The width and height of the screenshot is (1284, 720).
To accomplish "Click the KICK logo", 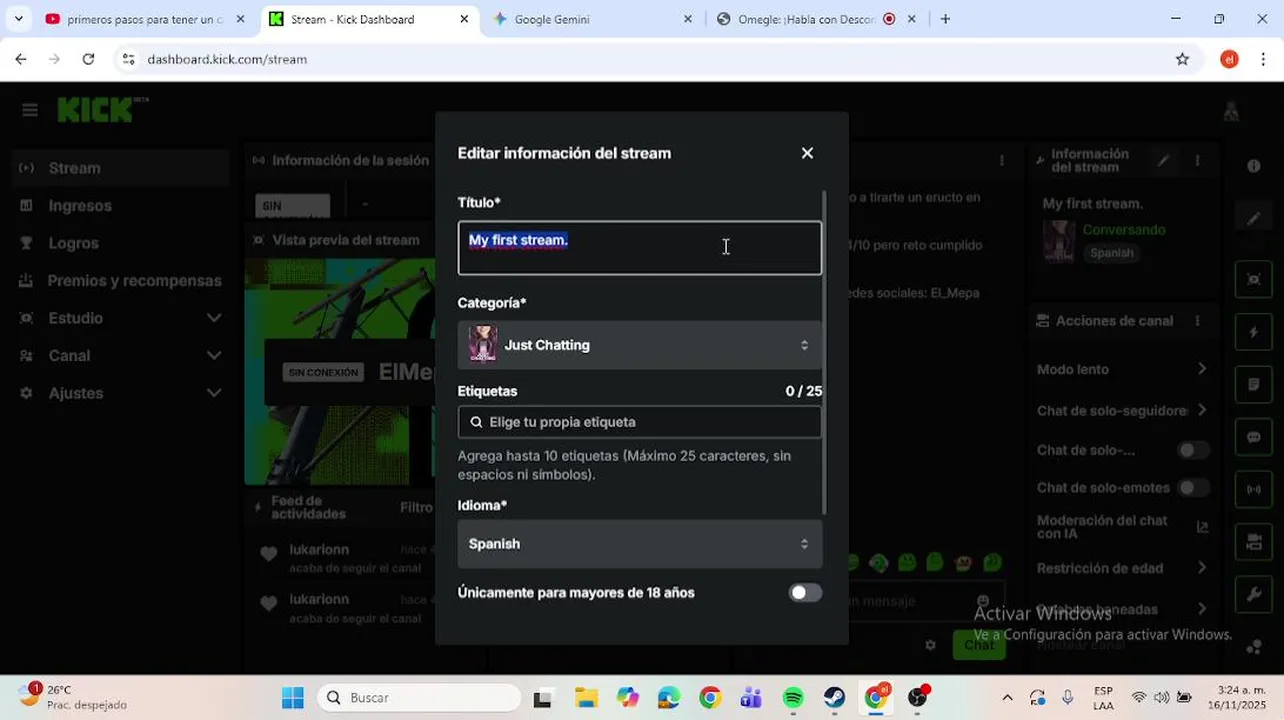I will pyautogui.click(x=98, y=110).
